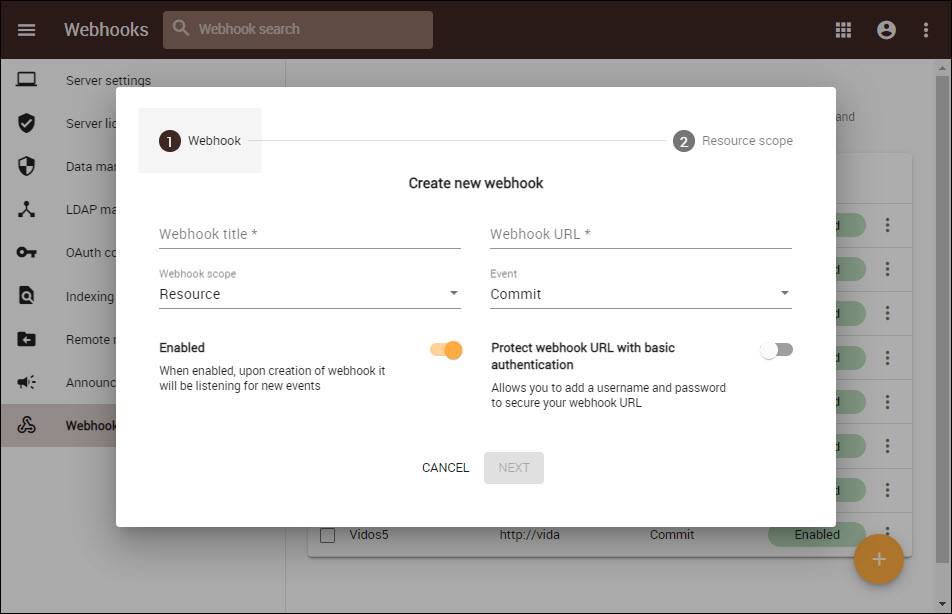Click the Webhook URL input field

[x=640, y=234]
